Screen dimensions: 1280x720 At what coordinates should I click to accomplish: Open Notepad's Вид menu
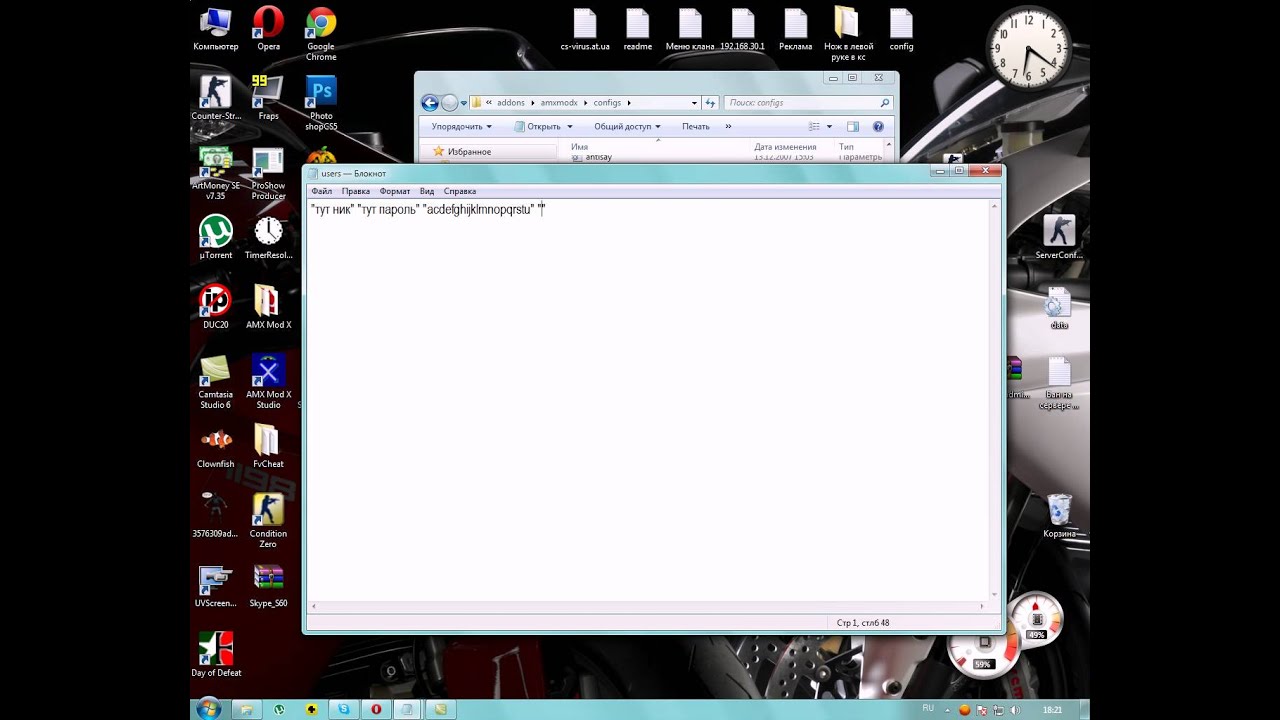(x=427, y=191)
